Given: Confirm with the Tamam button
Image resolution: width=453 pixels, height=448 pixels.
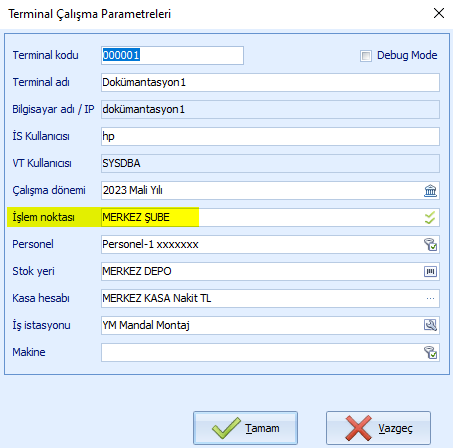Looking at the screenshot, I should tap(245, 428).
